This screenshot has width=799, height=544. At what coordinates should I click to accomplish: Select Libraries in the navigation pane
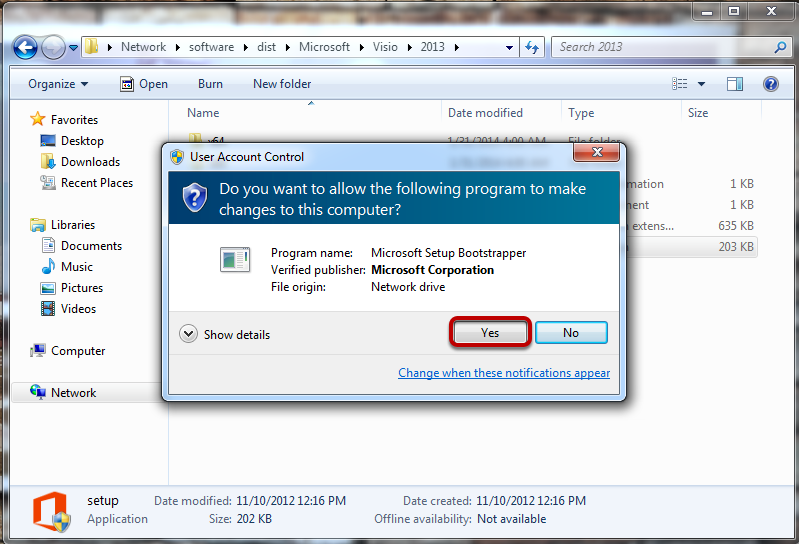(x=73, y=225)
